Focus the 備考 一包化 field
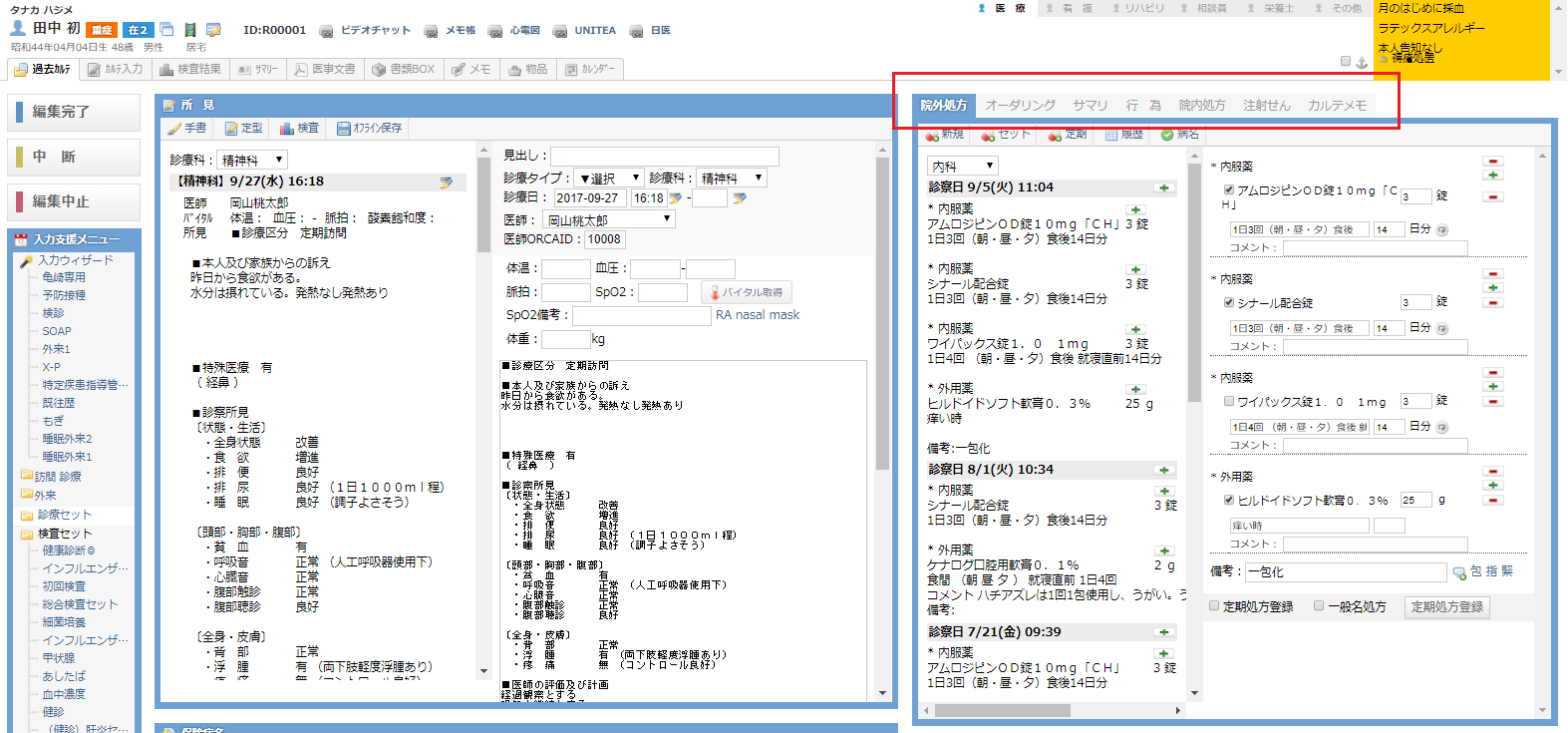Screen dimensions: 1568x733 tap(1346, 572)
